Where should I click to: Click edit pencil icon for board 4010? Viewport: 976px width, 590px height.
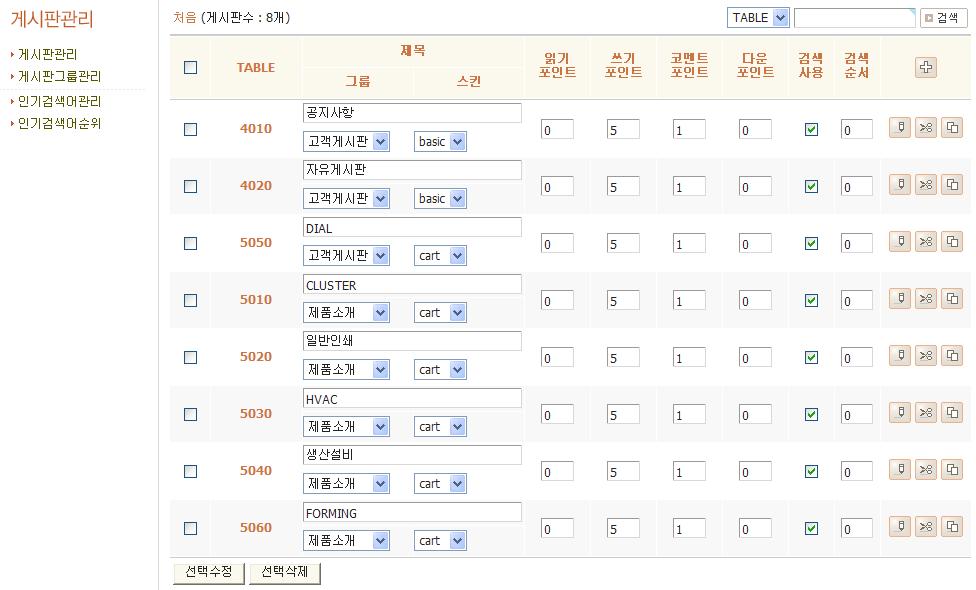900,128
